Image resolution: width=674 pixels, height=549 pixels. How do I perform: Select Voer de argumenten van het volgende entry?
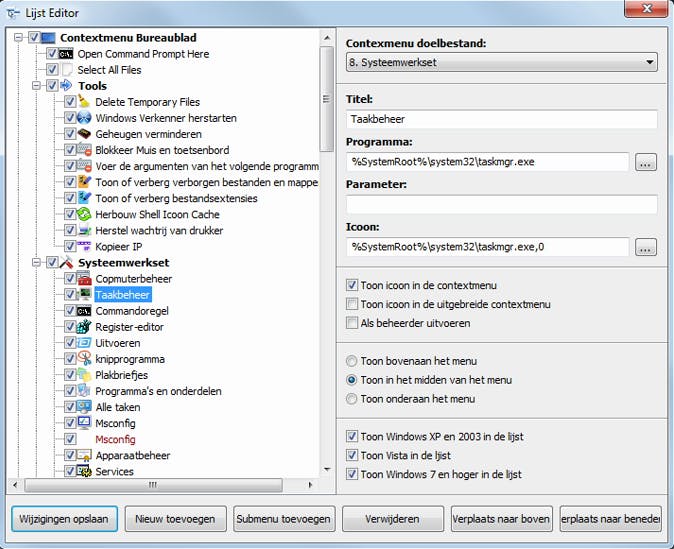[207, 166]
